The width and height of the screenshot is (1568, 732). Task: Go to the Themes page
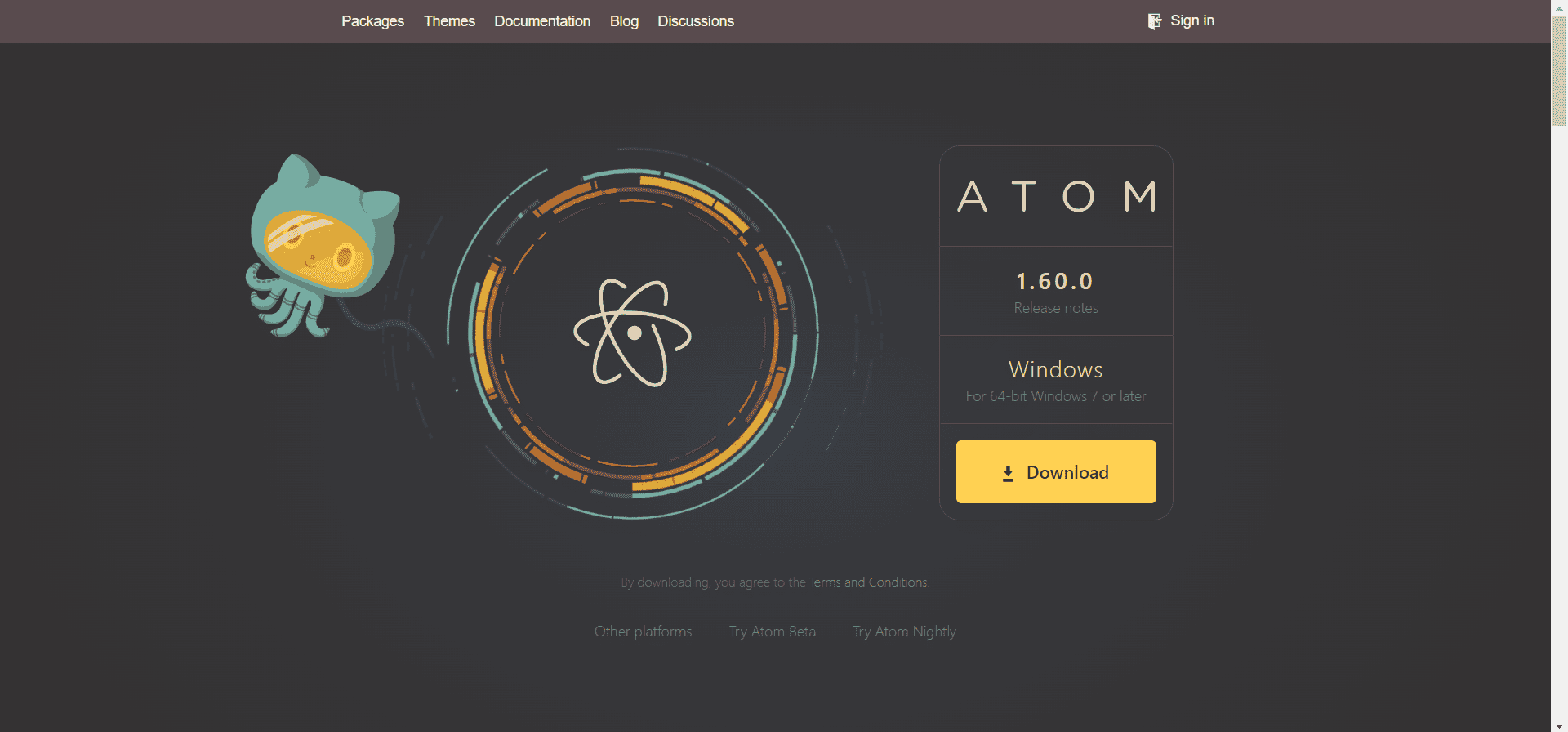449,21
